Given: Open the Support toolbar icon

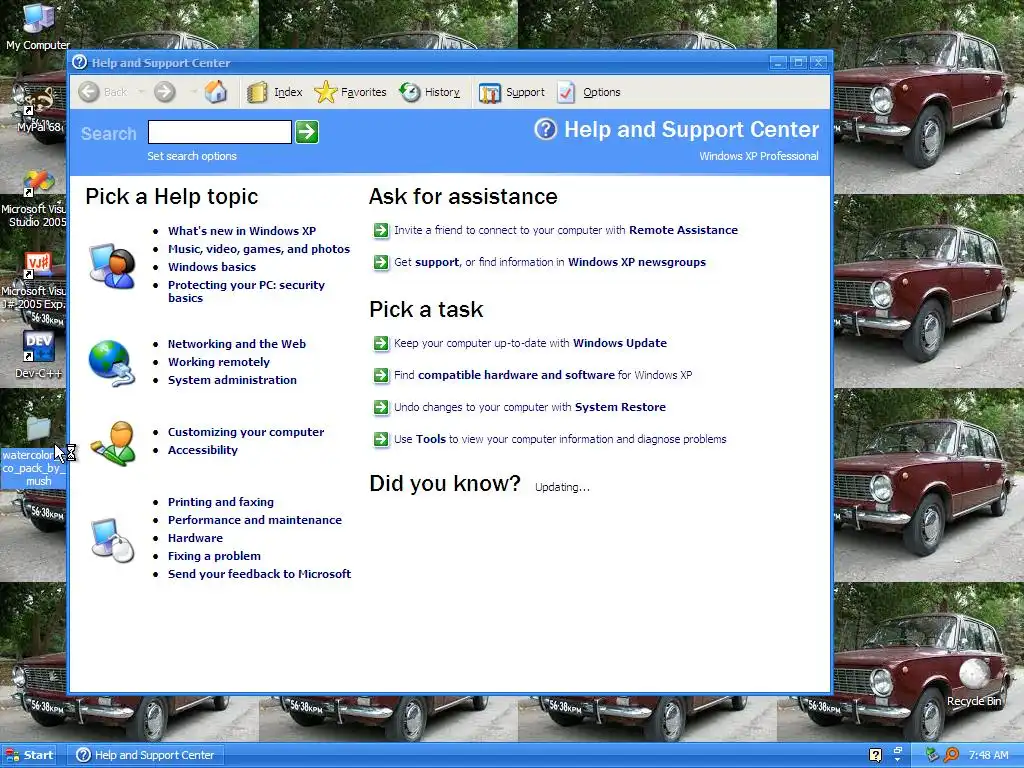Looking at the screenshot, I should point(489,93).
